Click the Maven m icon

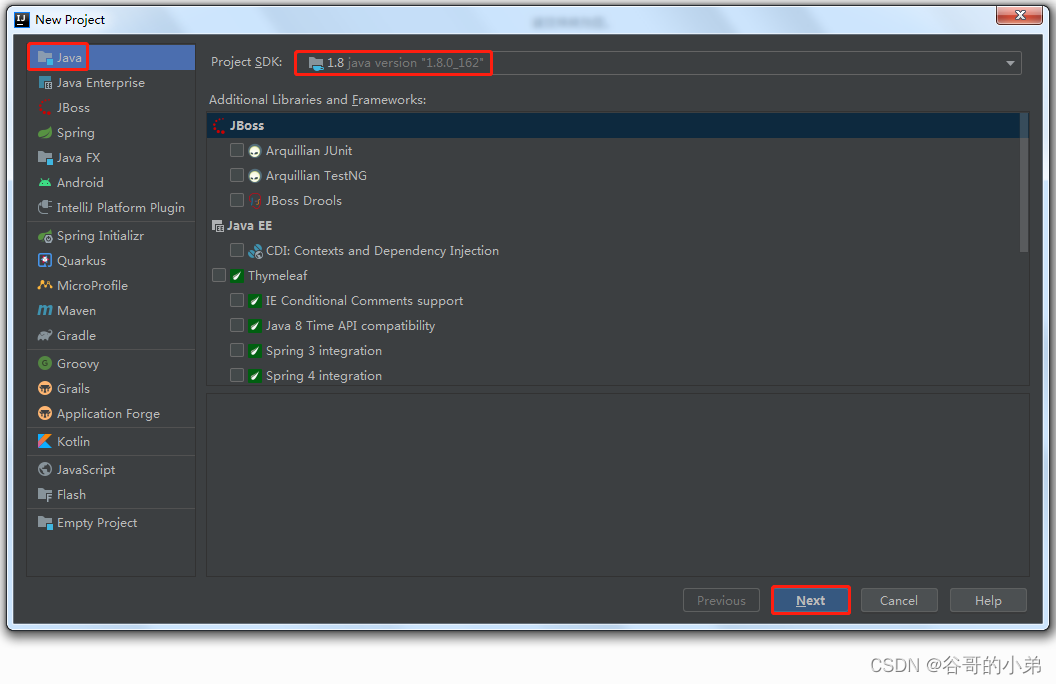[45, 310]
